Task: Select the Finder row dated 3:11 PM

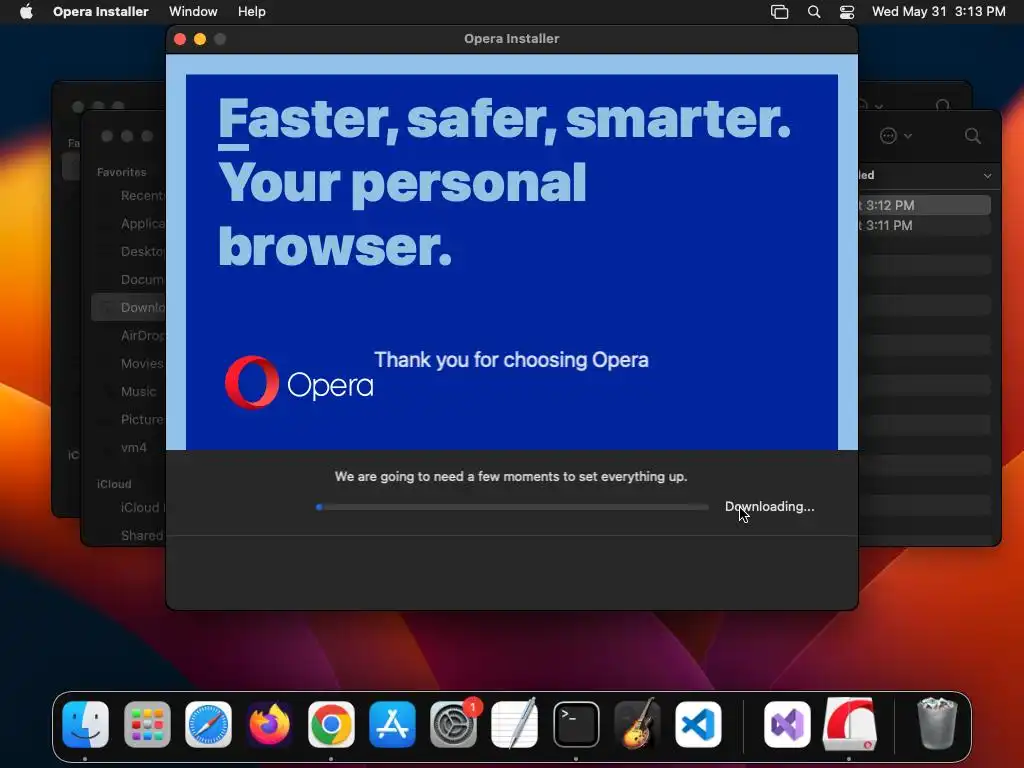Action: (925, 225)
